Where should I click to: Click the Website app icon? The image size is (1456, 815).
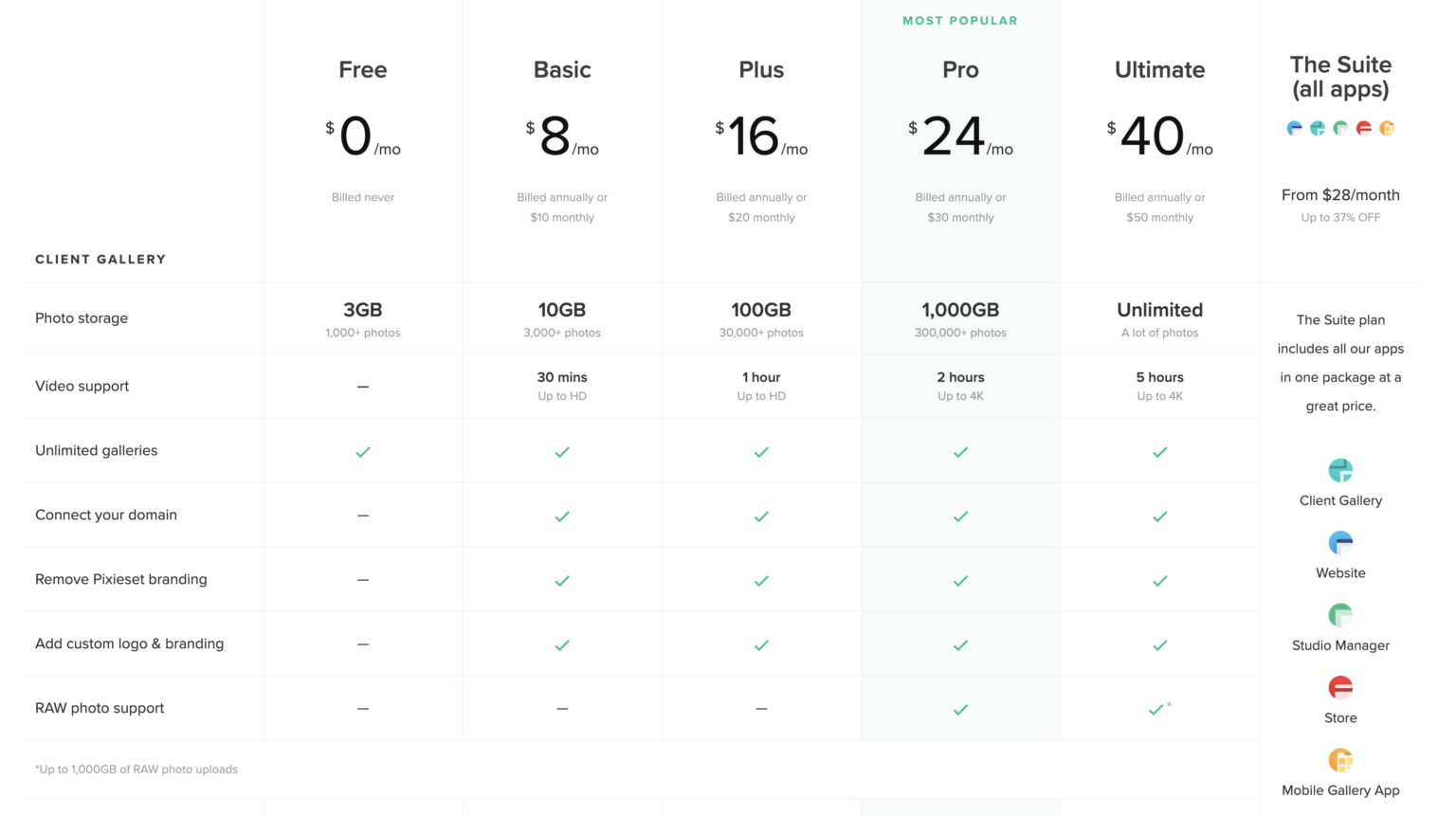click(1340, 542)
